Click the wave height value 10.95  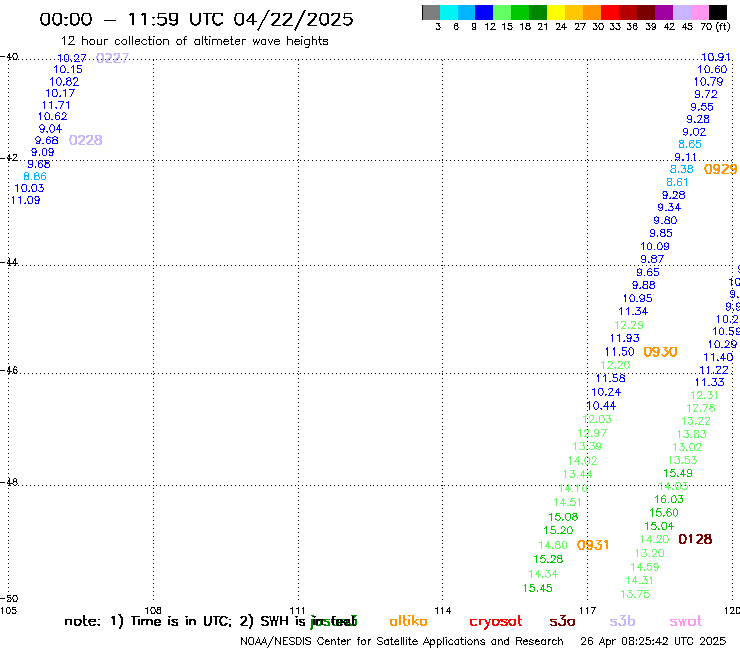tap(638, 298)
